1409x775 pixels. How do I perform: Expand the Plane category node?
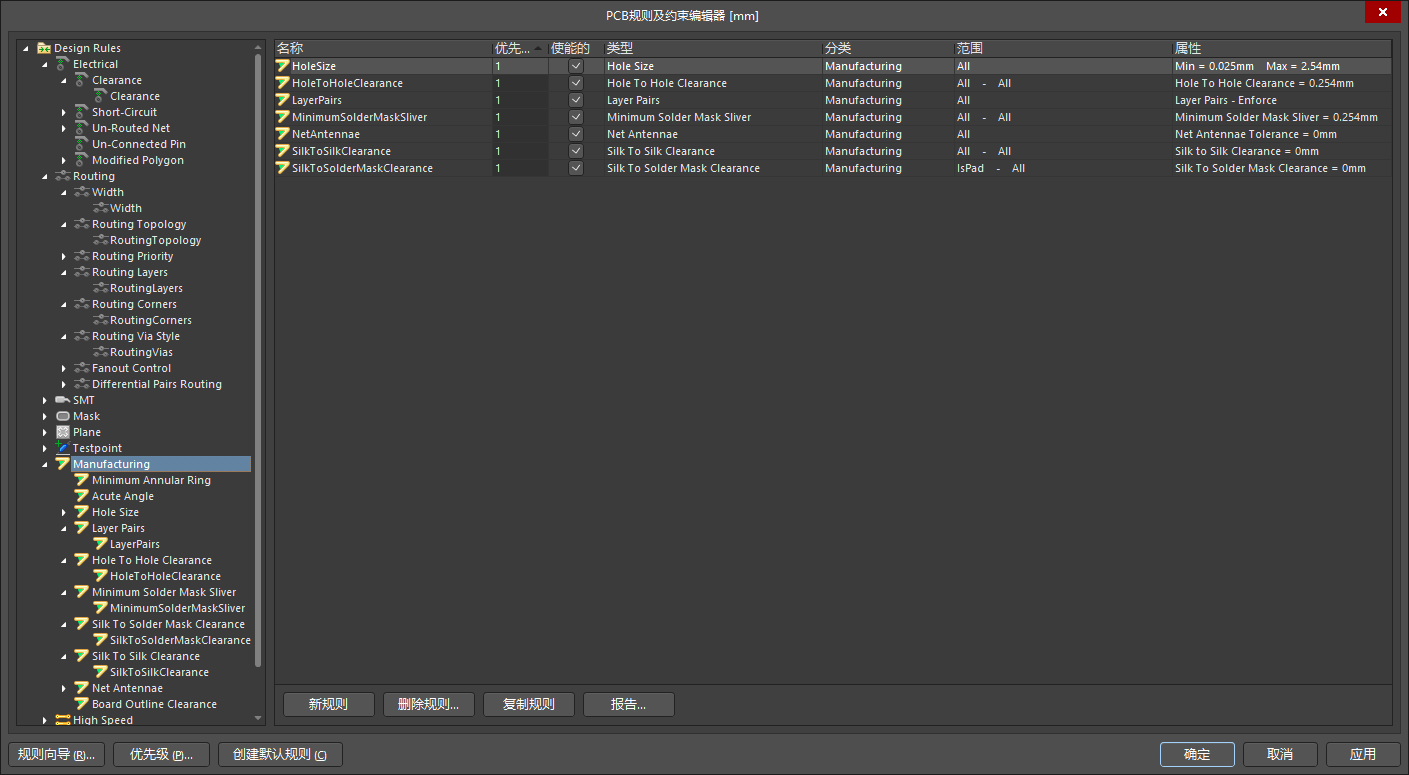pyautogui.click(x=45, y=432)
